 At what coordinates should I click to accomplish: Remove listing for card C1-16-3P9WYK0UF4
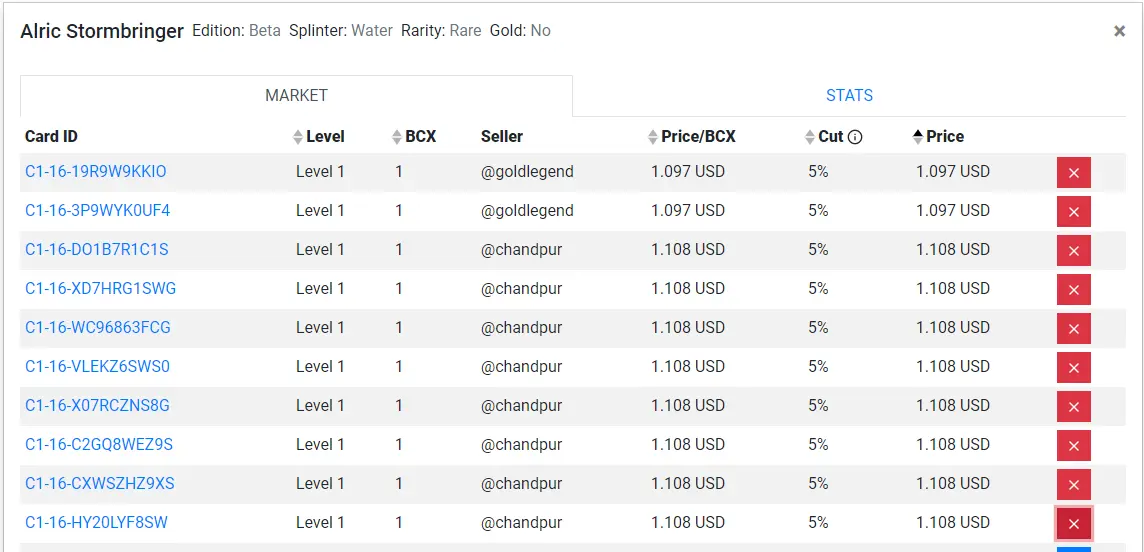1073,211
